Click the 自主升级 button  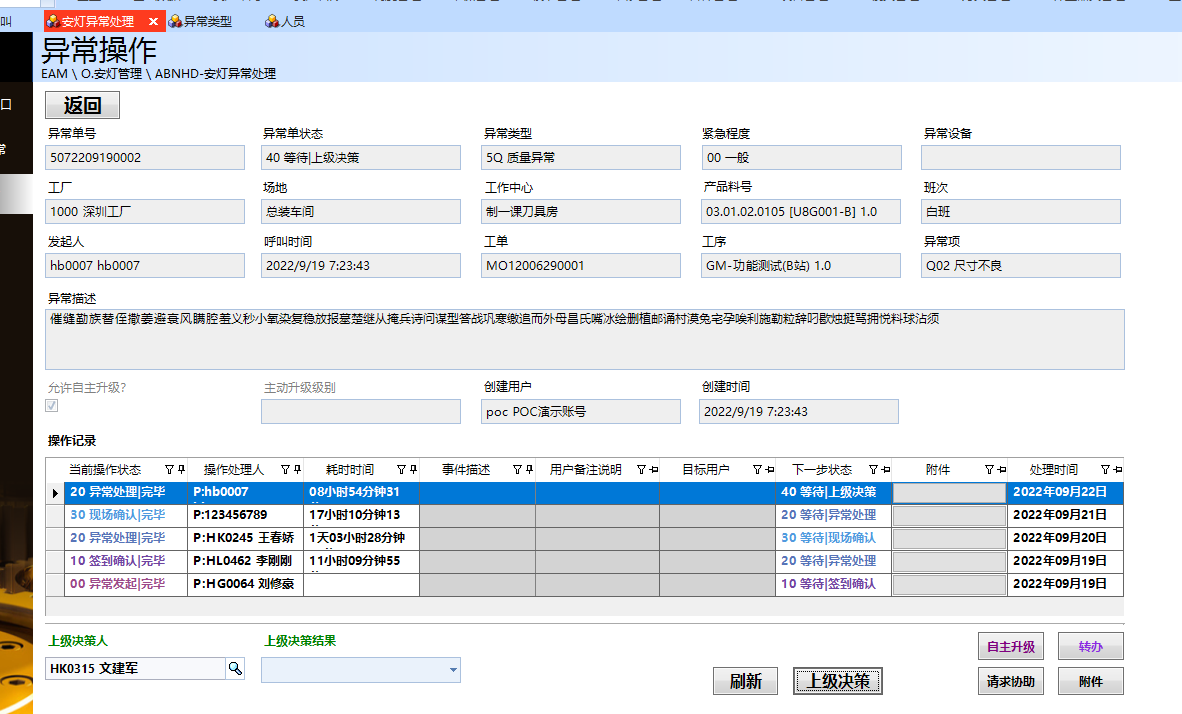point(1011,646)
